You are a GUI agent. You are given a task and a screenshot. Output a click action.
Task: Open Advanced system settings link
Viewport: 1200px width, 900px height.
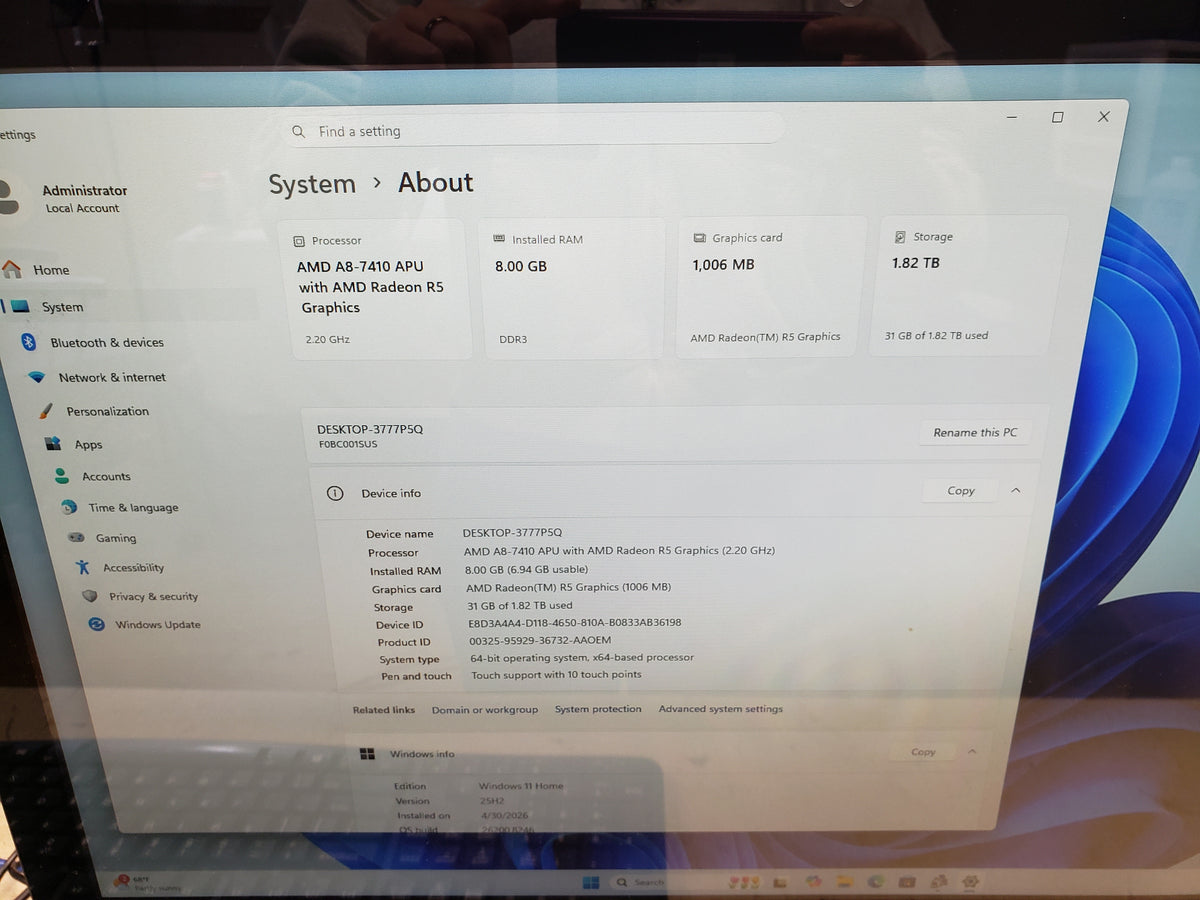coord(721,709)
